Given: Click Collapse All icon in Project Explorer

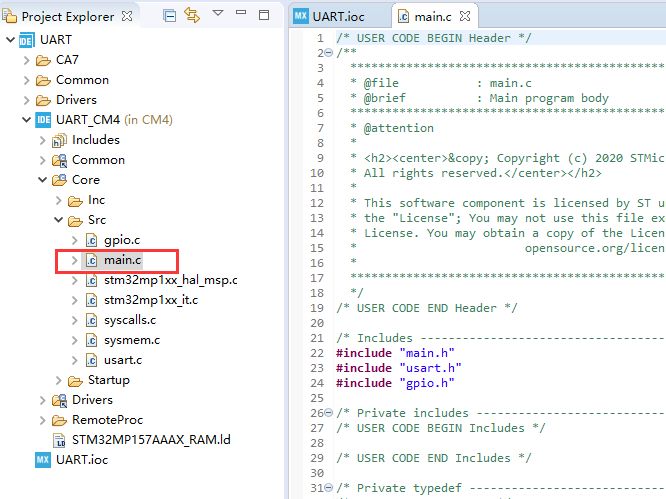Looking at the screenshot, I should point(169,16).
